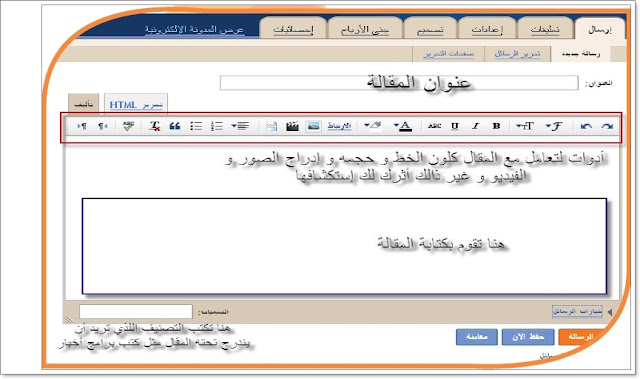Screen dimensions: 640x379
Task: Open the text background highlight color picker
Action: [373, 126]
